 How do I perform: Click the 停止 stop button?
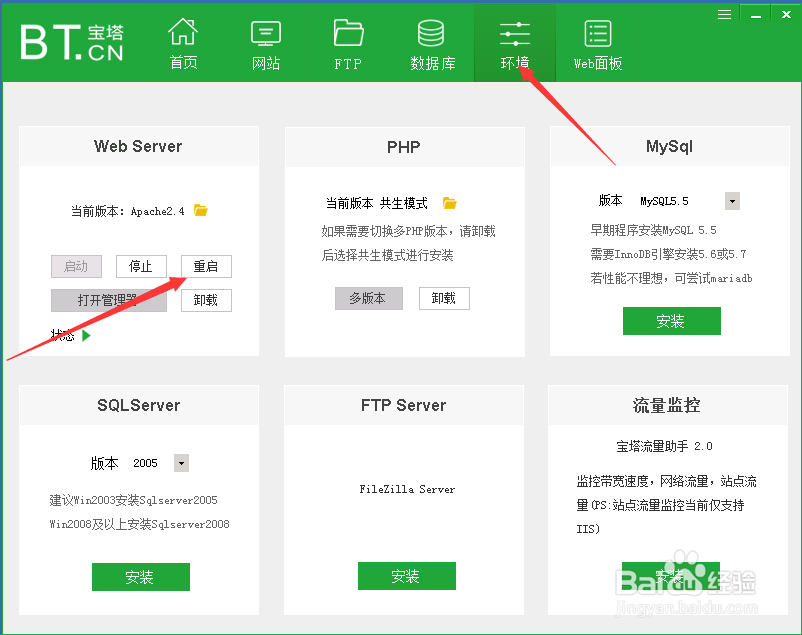tap(141, 267)
